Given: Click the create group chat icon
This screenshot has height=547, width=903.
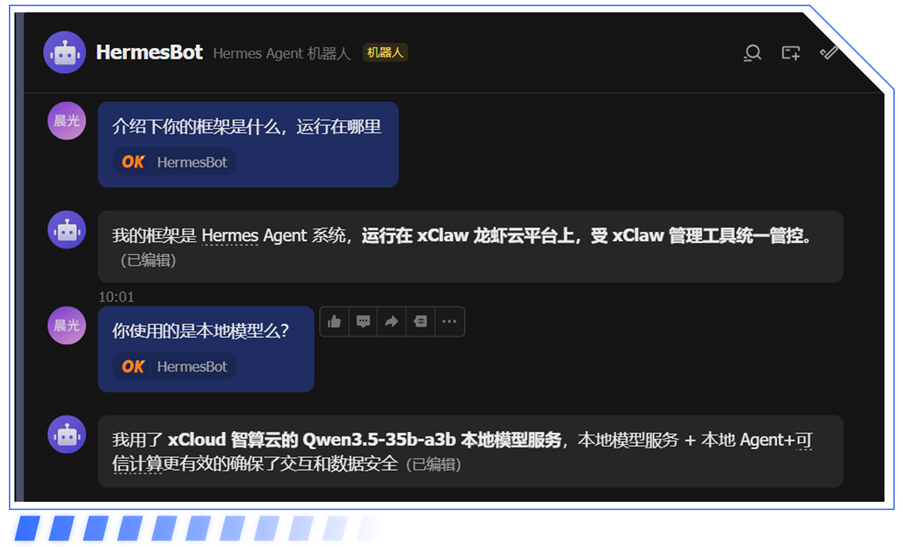Looking at the screenshot, I should 790,53.
